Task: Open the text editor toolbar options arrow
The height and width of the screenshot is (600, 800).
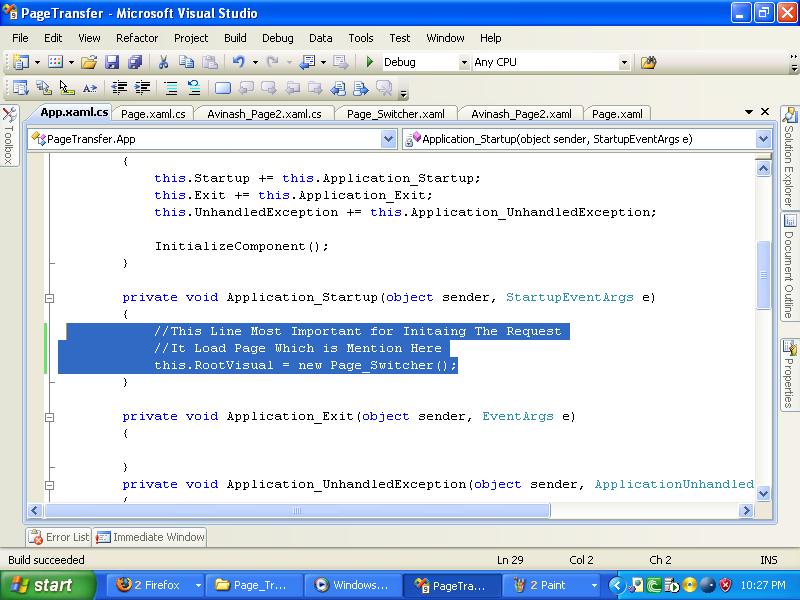Action: 404,93
